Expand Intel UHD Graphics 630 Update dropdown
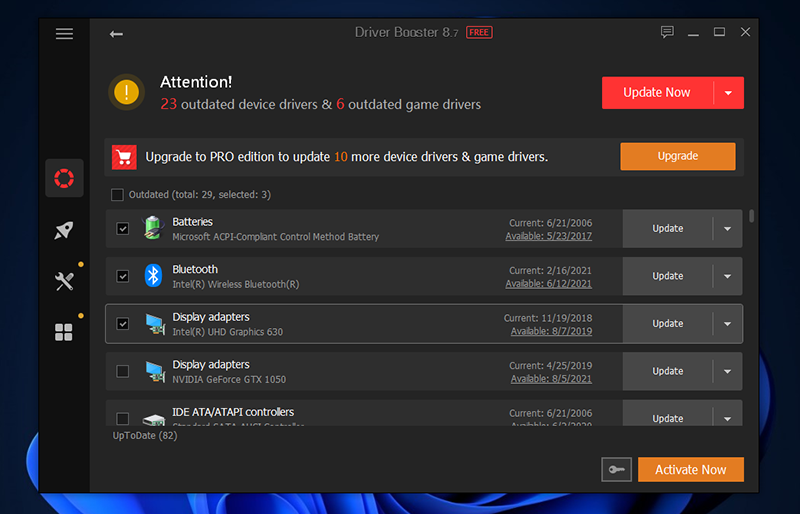Viewport: 800px width, 514px height. click(x=727, y=324)
